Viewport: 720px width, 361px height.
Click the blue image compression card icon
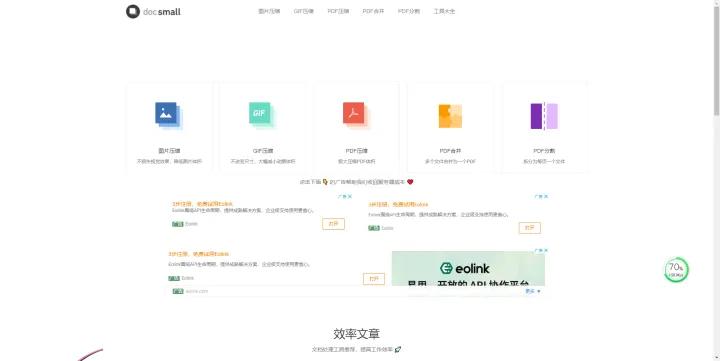pyautogui.click(x=169, y=115)
